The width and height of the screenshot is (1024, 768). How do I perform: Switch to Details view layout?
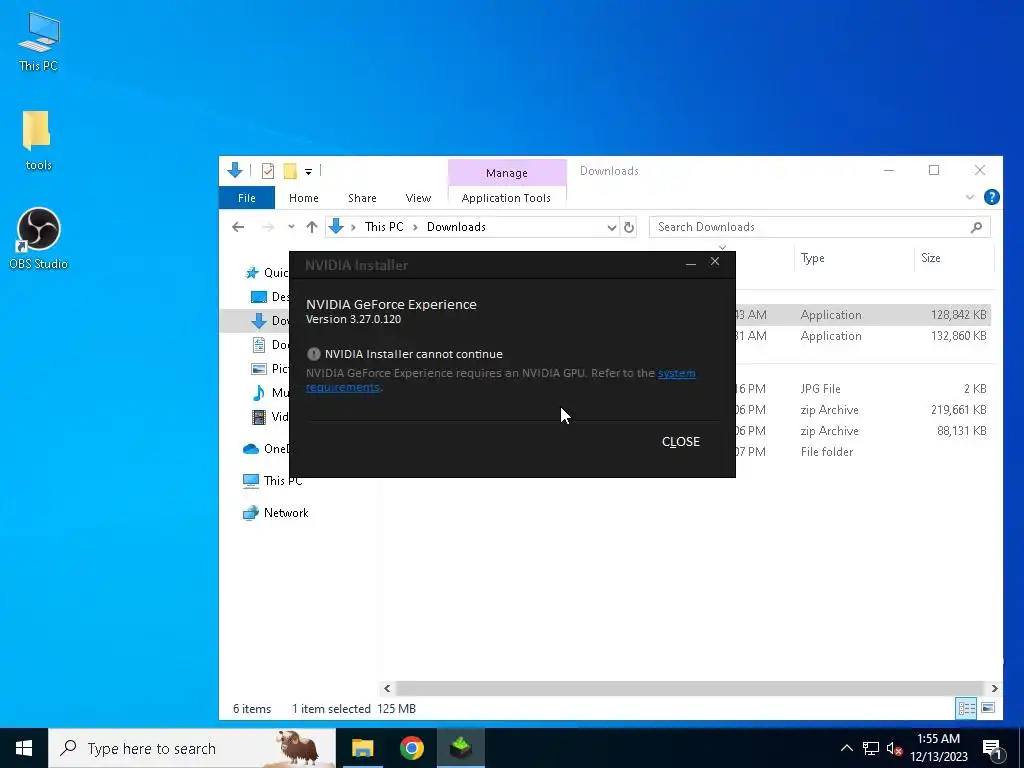967,708
